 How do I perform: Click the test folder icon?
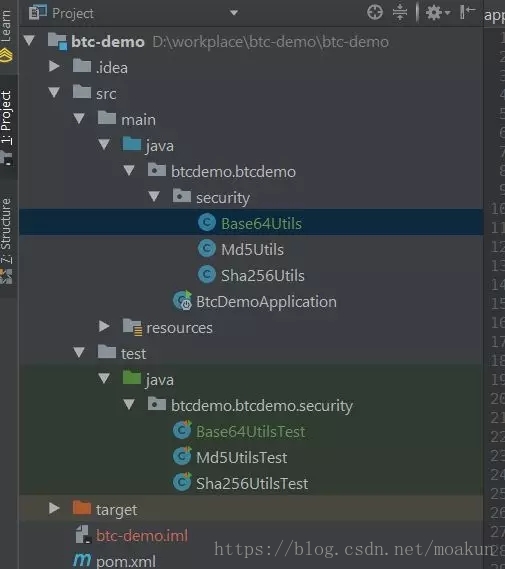point(107,352)
